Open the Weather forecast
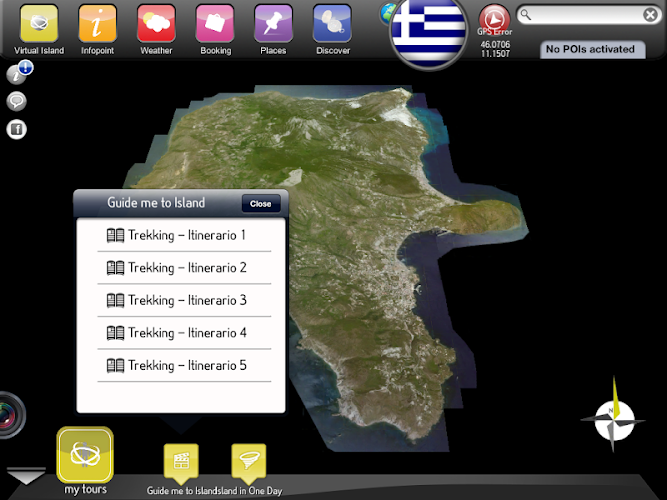This screenshot has height=500, width=667. point(156,24)
